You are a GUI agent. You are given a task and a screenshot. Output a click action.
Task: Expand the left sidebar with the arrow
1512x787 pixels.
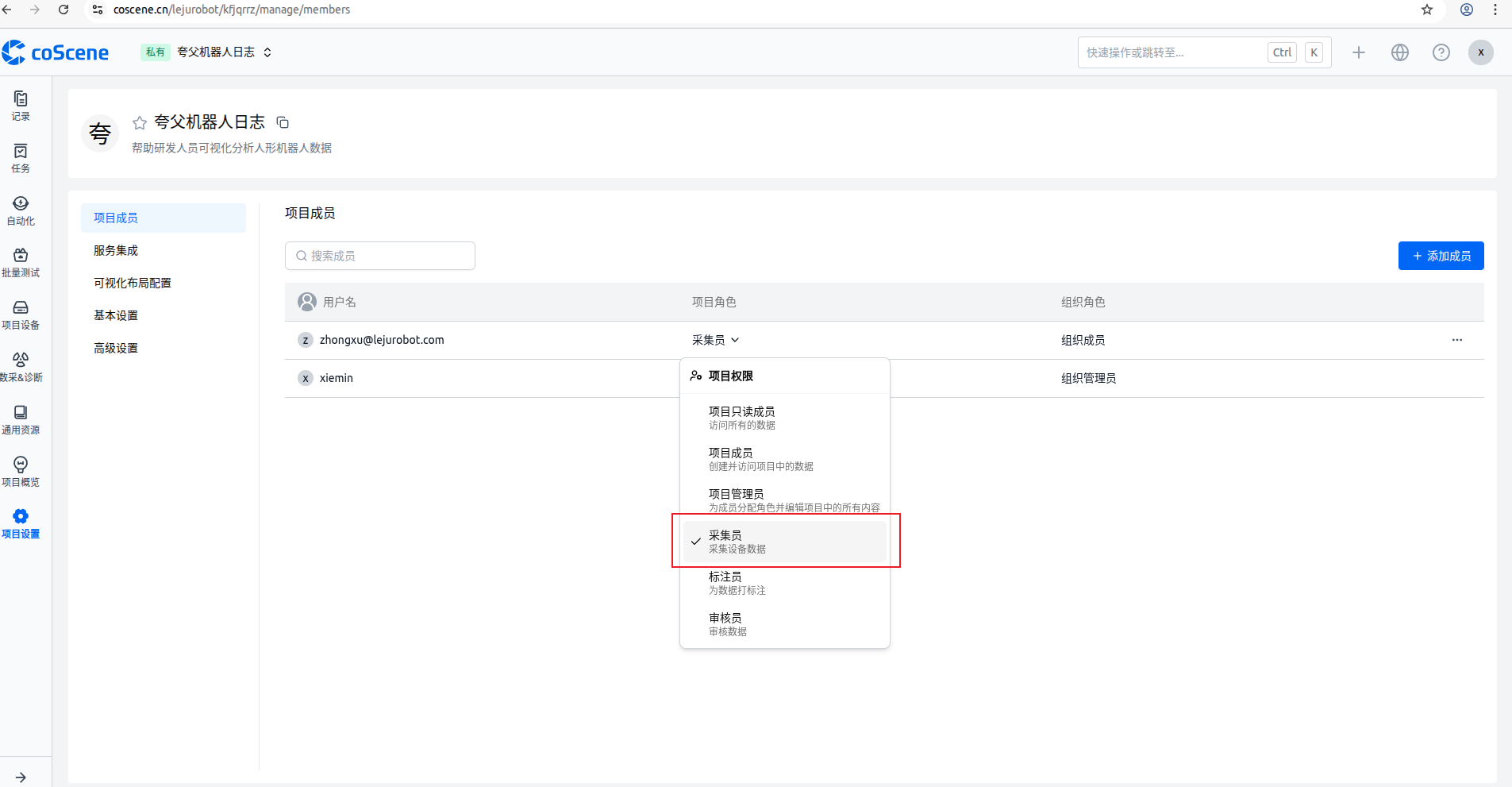21,777
